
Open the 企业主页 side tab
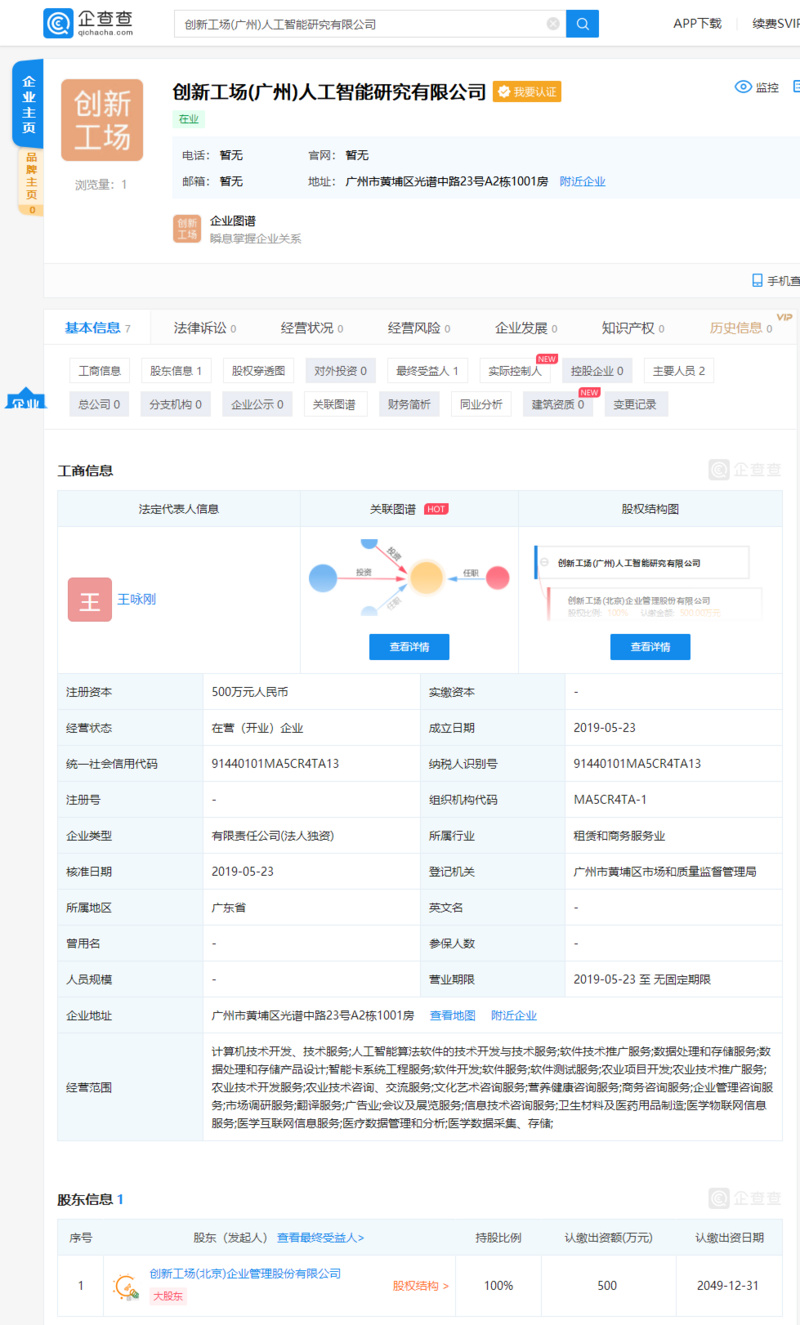tap(28, 104)
